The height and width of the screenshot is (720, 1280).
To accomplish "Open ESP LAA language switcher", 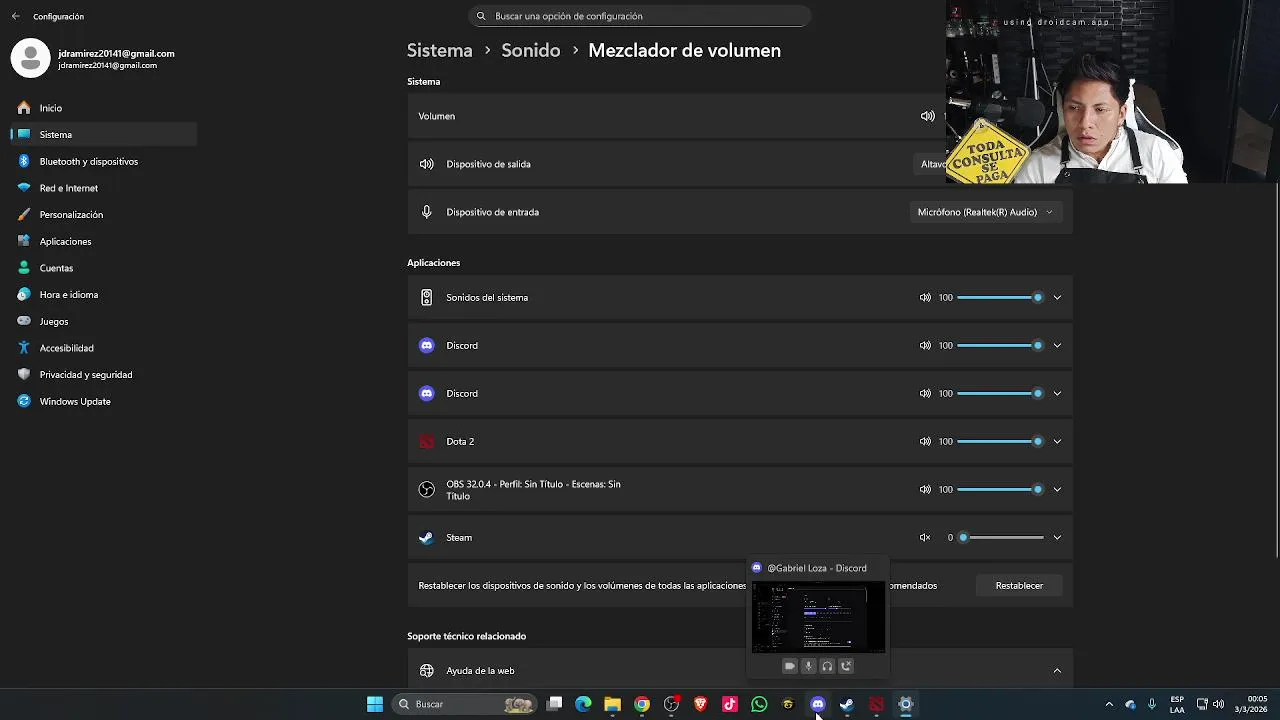I will tap(1177, 704).
